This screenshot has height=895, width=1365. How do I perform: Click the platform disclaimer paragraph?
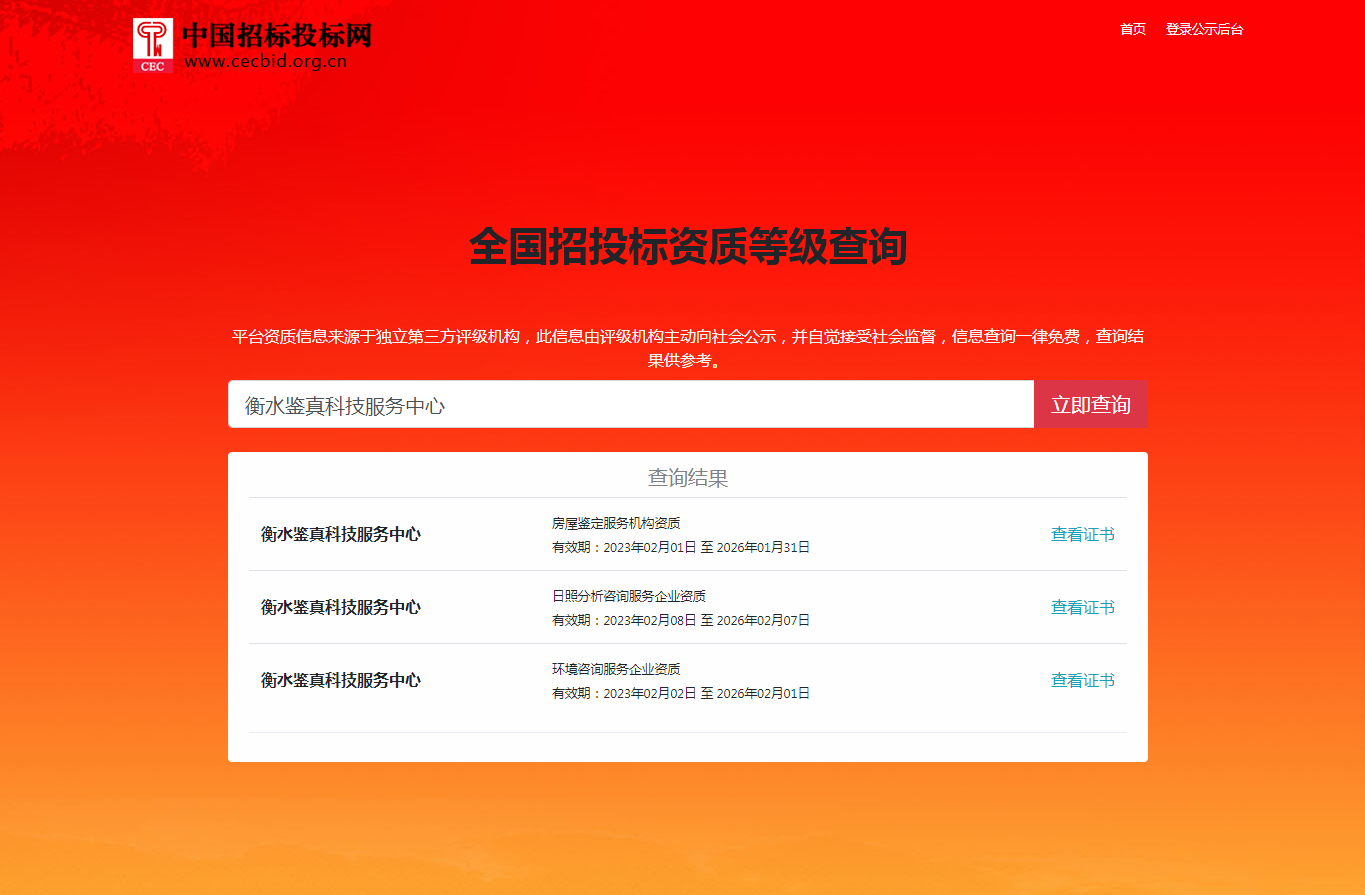[x=688, y=348]
